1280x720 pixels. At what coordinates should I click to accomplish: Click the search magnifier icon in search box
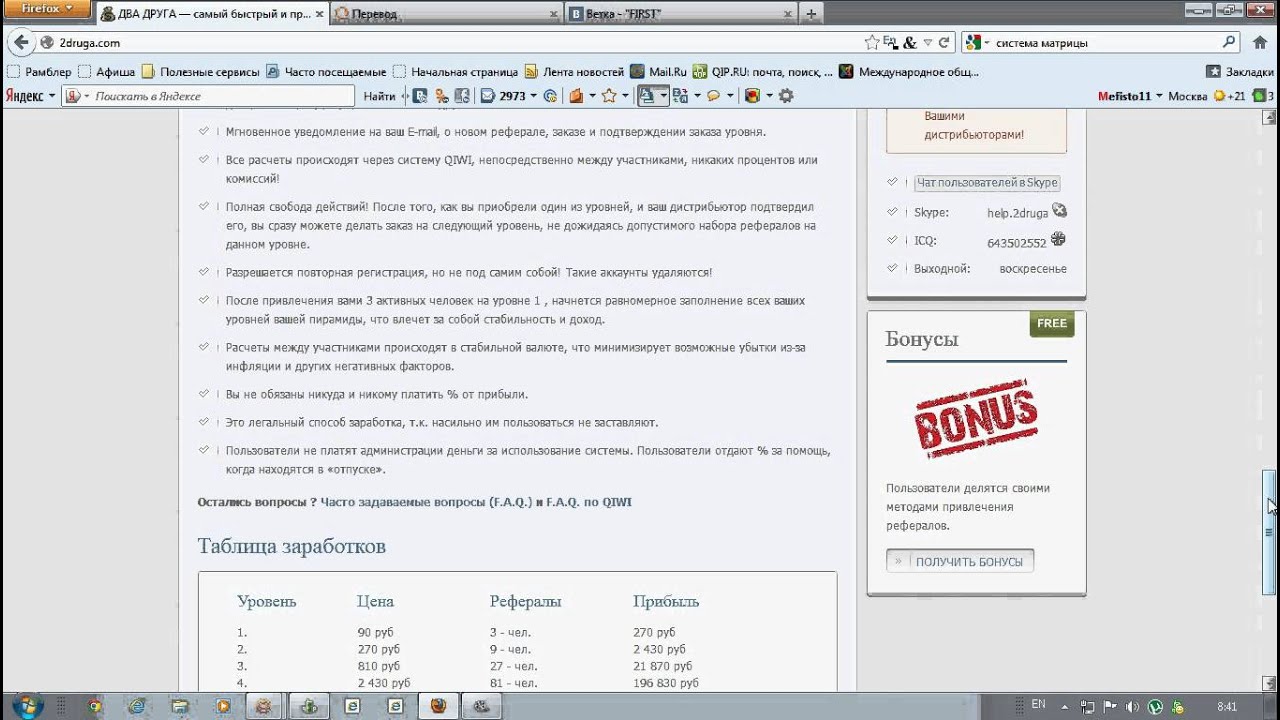(1229, 43)
